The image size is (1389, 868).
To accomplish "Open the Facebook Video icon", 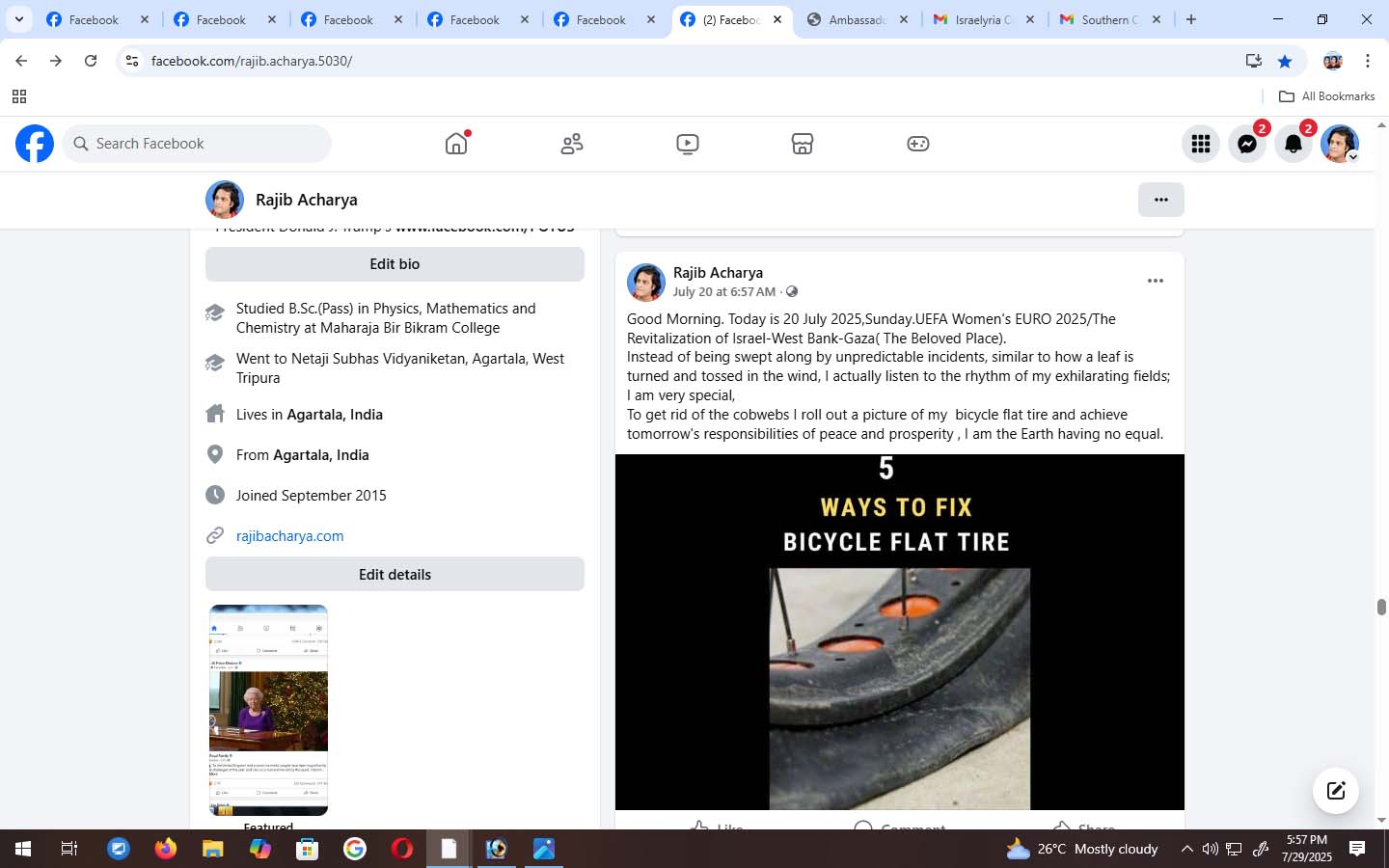I will coord(688,144).
